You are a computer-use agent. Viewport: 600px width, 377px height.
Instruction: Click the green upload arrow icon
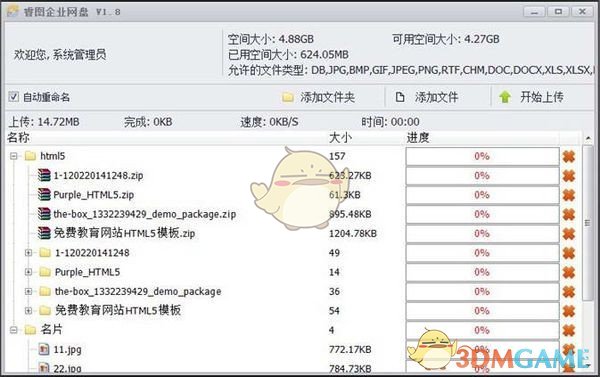point(505,97)
